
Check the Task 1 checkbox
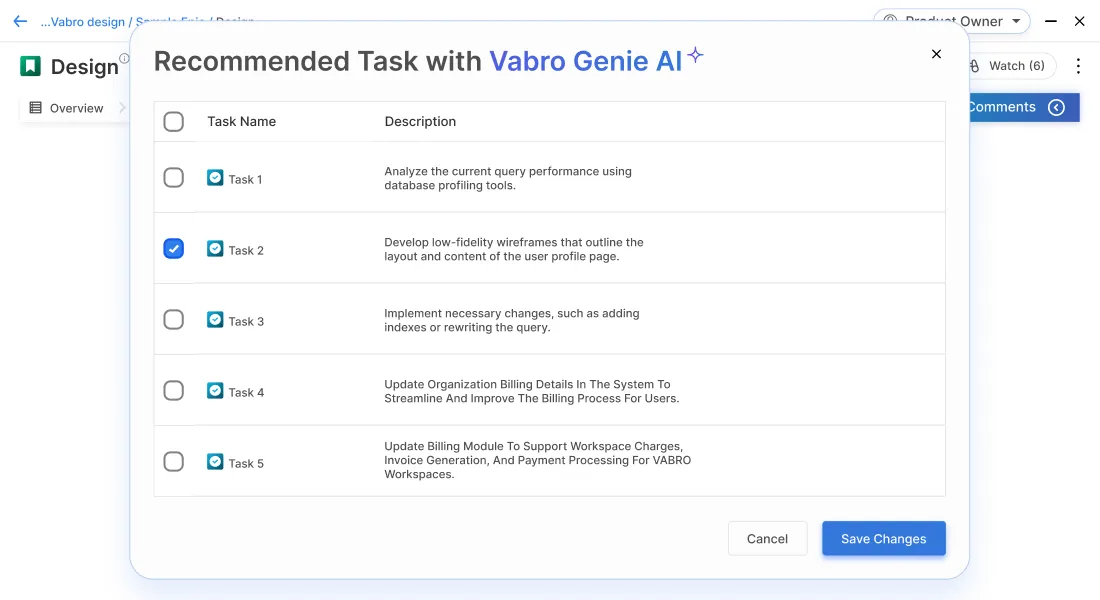[174, 178]
